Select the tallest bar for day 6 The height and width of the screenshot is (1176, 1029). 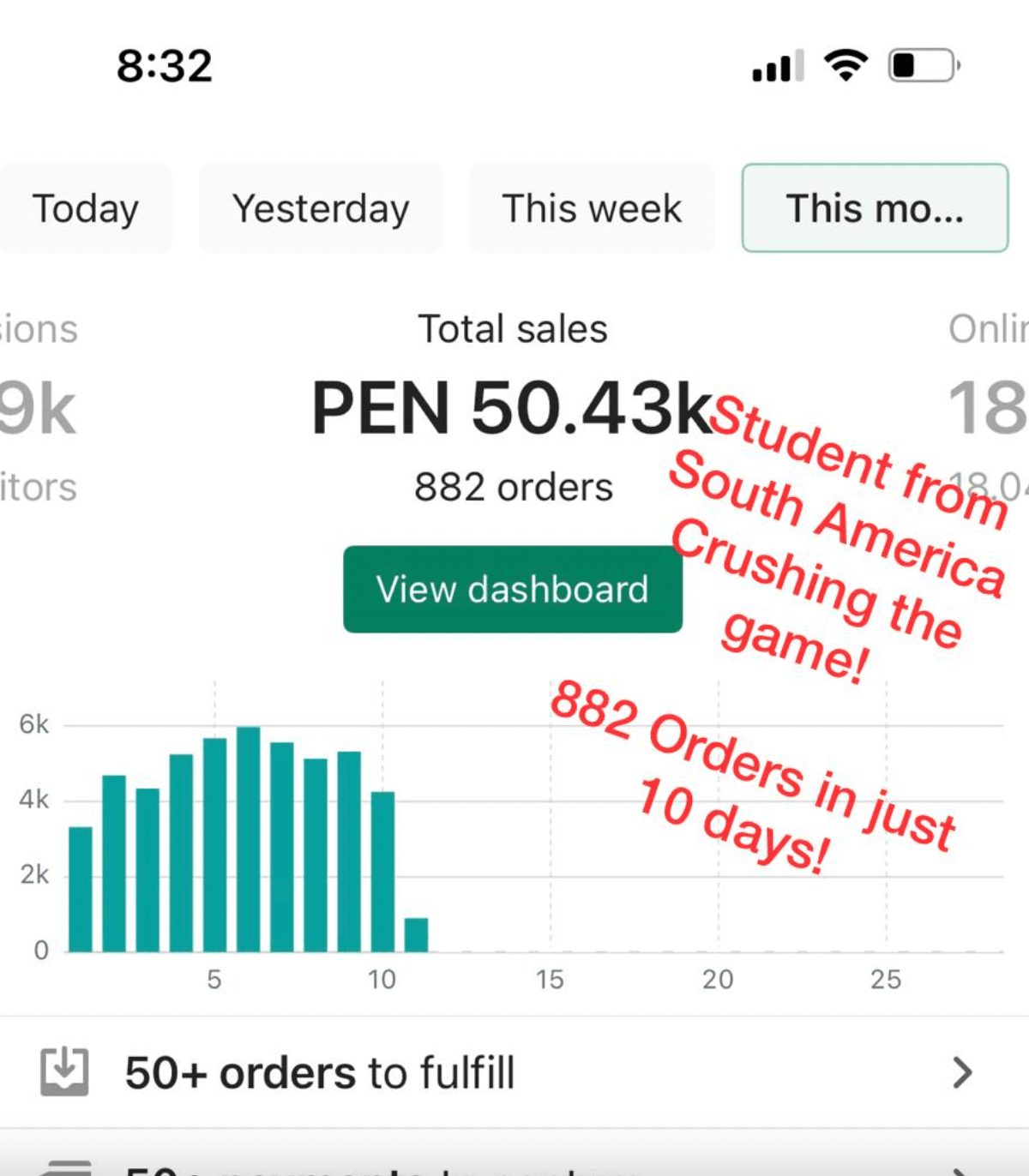(249, 839)
